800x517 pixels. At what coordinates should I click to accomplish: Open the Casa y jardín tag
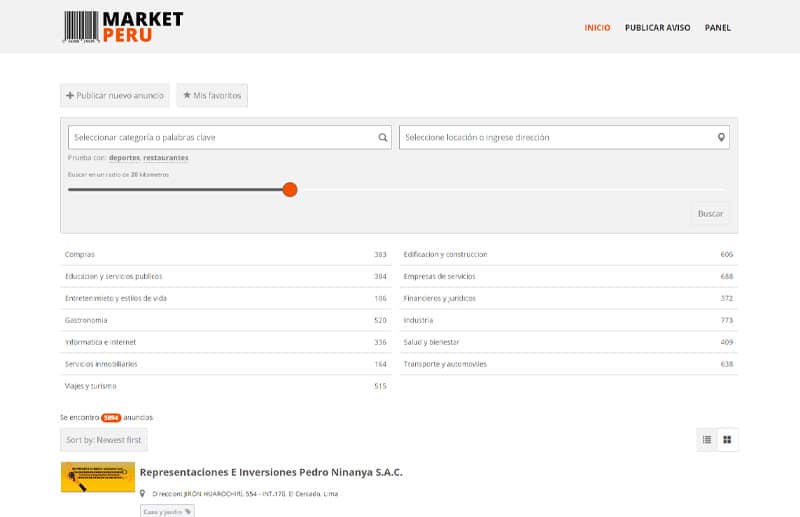[x=166, y=511]
